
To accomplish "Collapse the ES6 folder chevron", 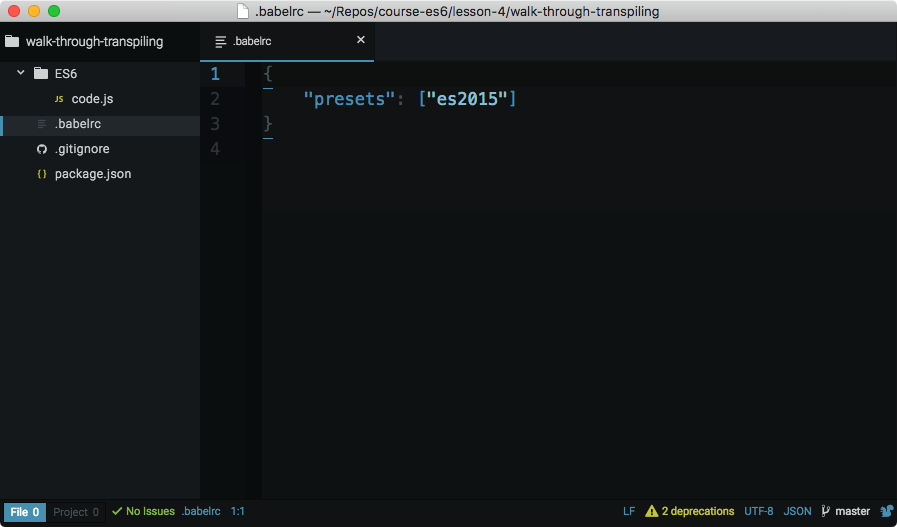I will [21, 74].
